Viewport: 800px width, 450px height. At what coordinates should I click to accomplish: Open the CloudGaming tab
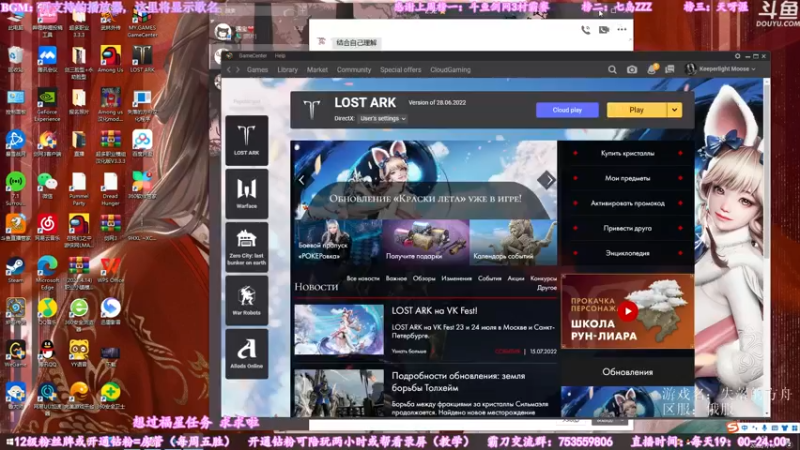pos(450,70)
